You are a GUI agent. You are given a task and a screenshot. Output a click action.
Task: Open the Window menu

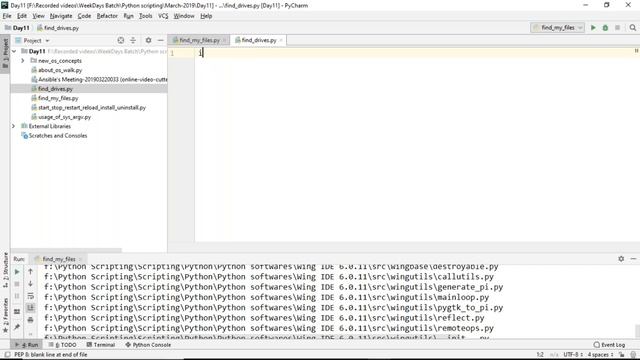(184, 16)
